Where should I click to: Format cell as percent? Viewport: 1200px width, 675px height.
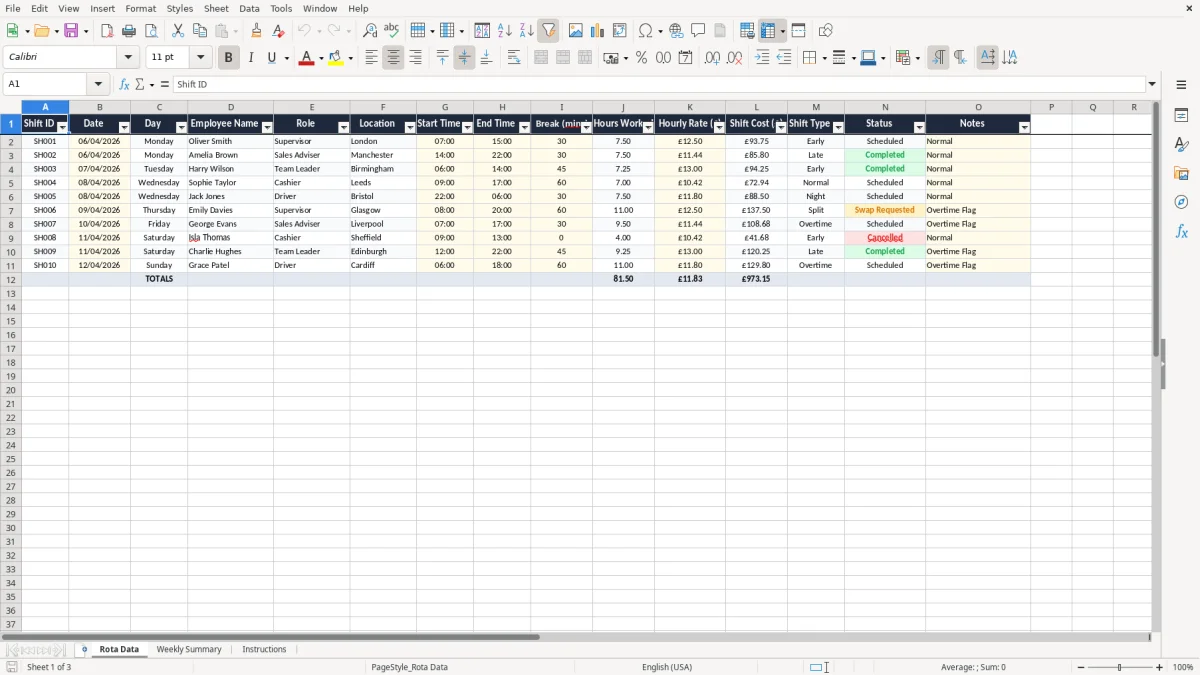pos(642,58)
